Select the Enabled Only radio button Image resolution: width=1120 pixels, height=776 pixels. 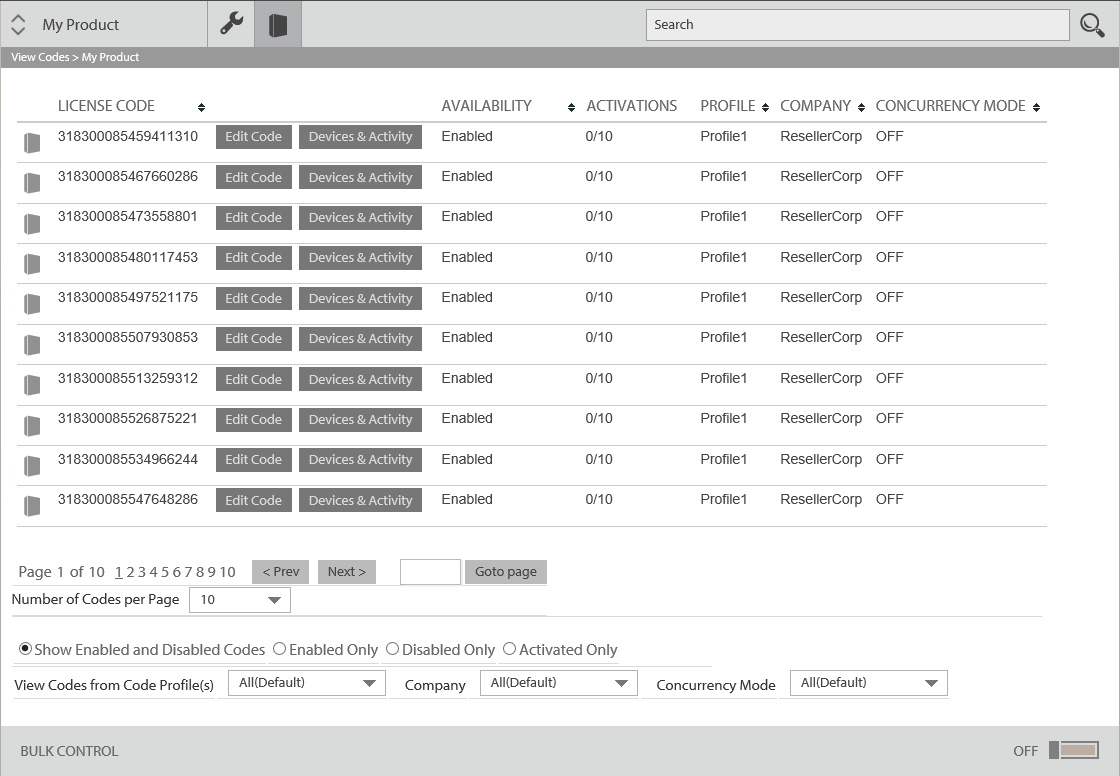[x=280, y=649]
